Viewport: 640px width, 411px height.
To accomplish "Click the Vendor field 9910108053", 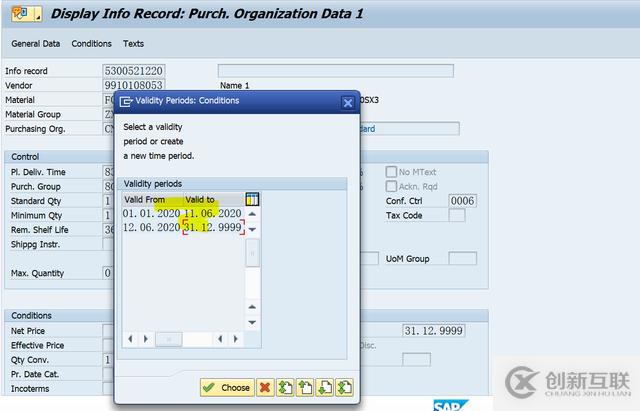I will [133, 85].
